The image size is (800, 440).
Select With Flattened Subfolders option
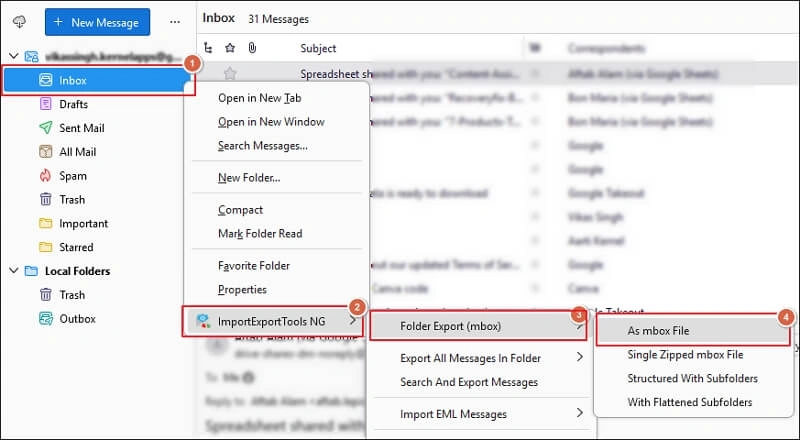tap(690, 402)
